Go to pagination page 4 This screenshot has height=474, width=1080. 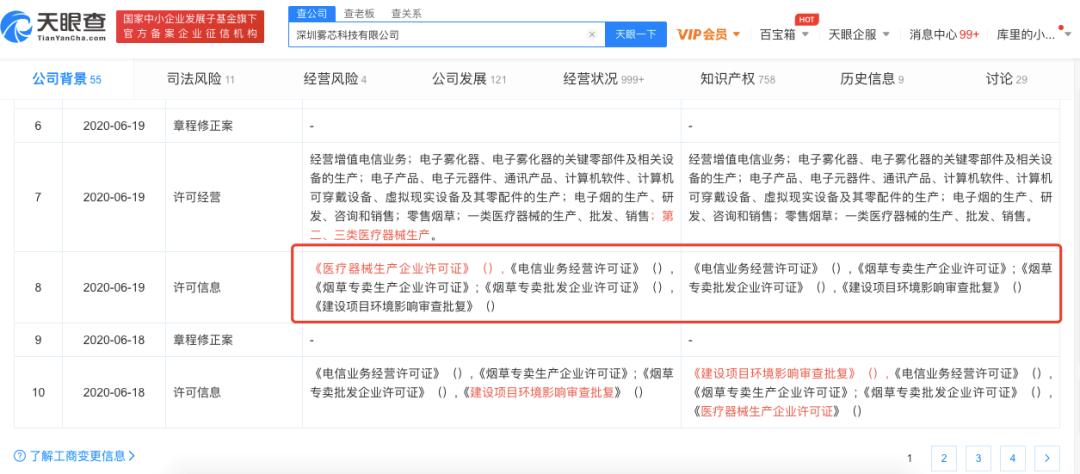tap(1012, 458)
